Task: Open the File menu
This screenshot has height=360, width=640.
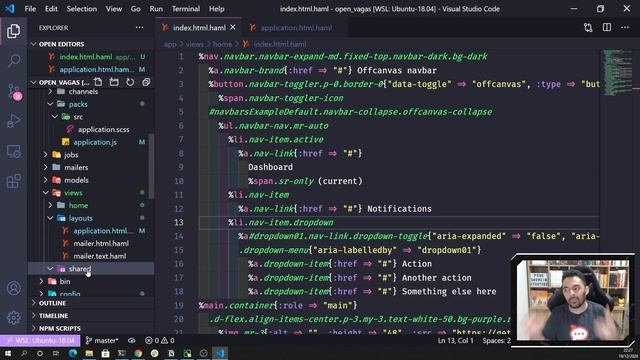Action: pyautogui.click(x=30, y=9)
